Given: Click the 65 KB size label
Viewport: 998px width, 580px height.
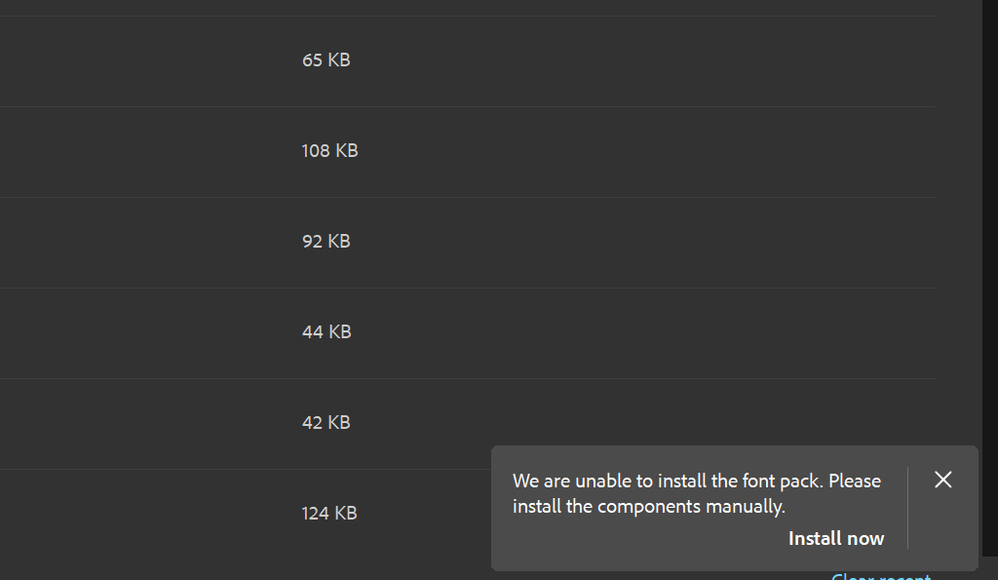Looking at the screenshot, I should (x=325, y=60).
